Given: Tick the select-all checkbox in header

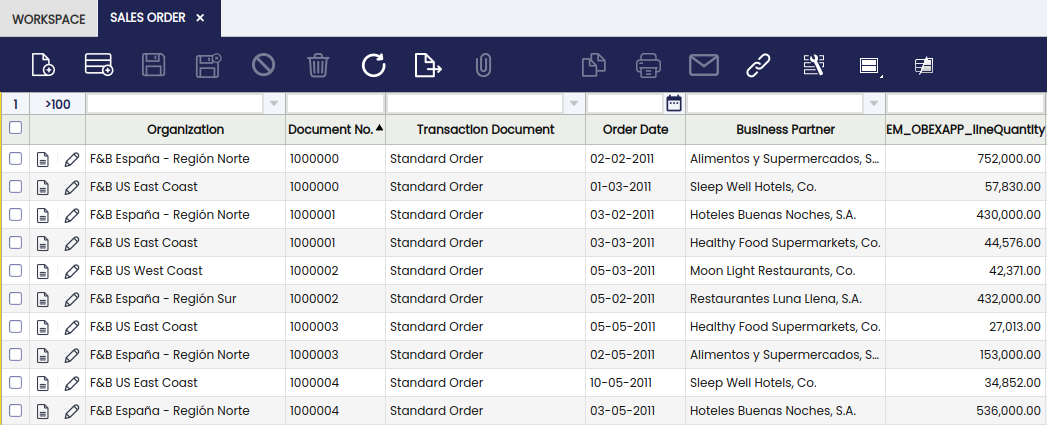Looking at the screenshot, I should click(15, 128).
